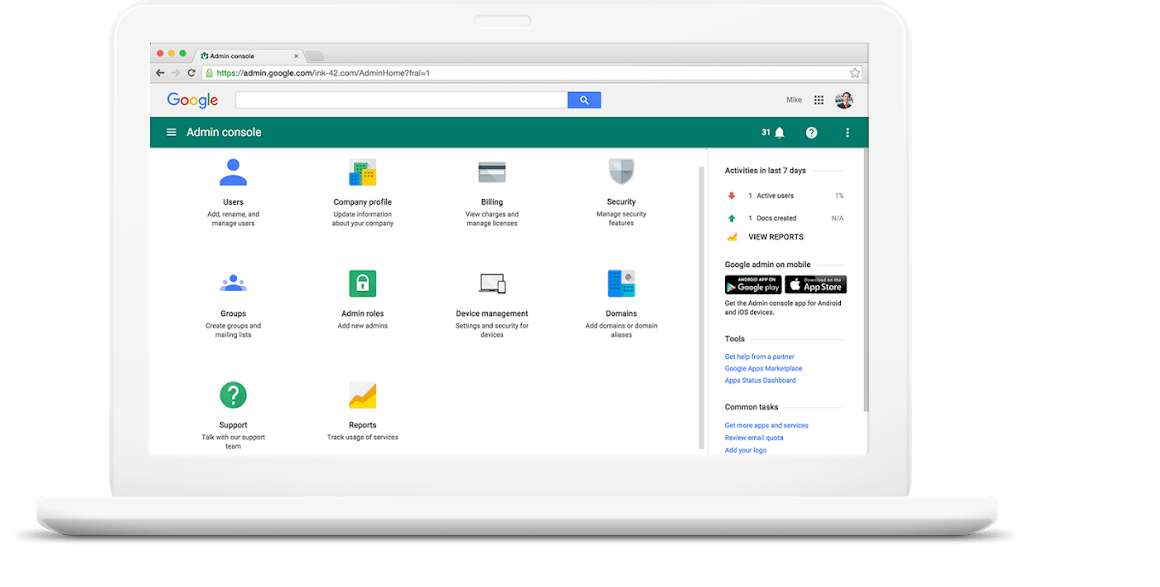
Task: Open the Admin roles lock icon
Action: pyautogui.click(x=362, y=283)
